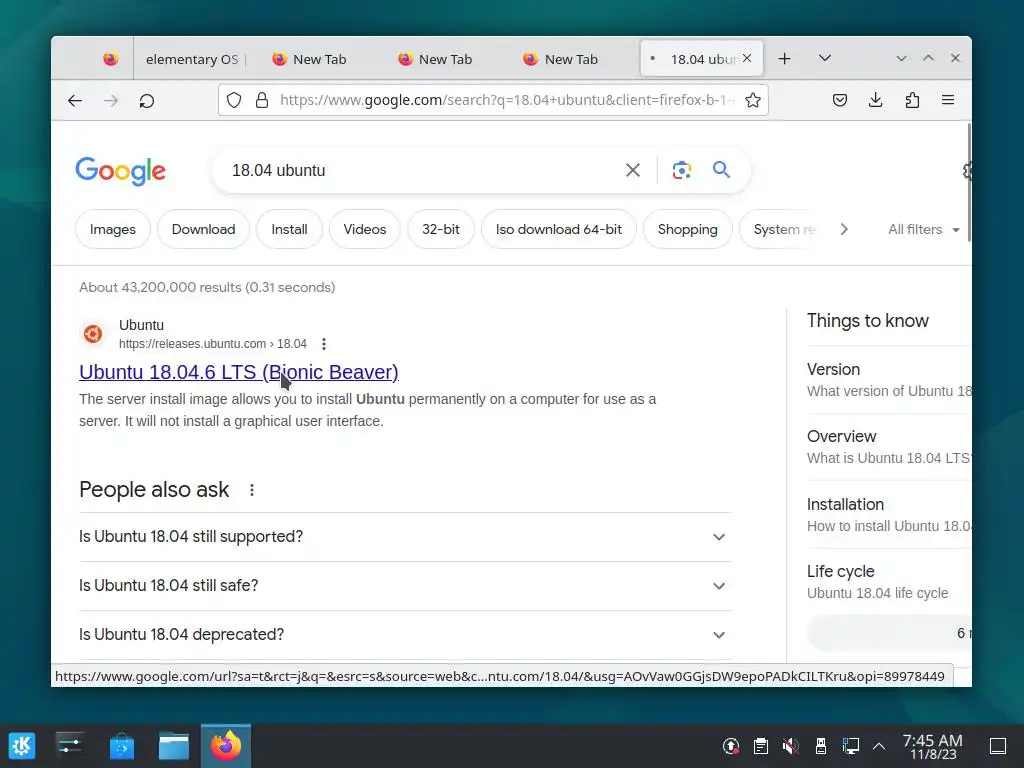This screenshot has width=1024, height=768.
Task: Open the removable devices tray icon
Action: [821, 746]
